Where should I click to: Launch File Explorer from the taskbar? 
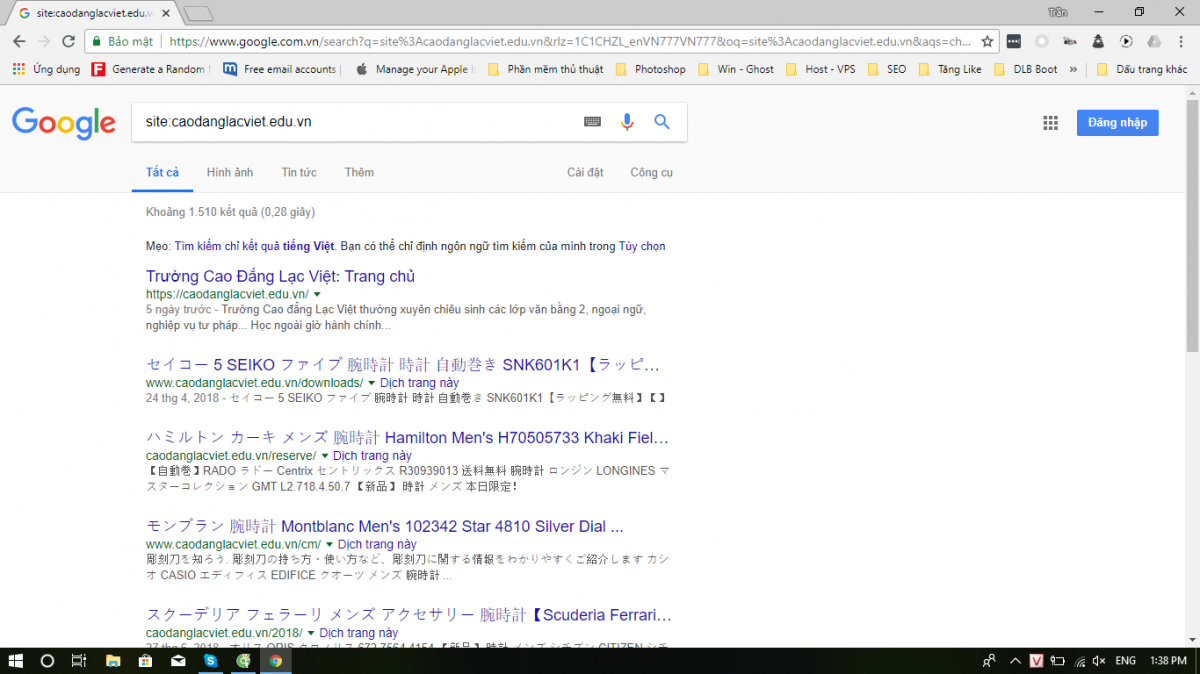pos(113,660)
